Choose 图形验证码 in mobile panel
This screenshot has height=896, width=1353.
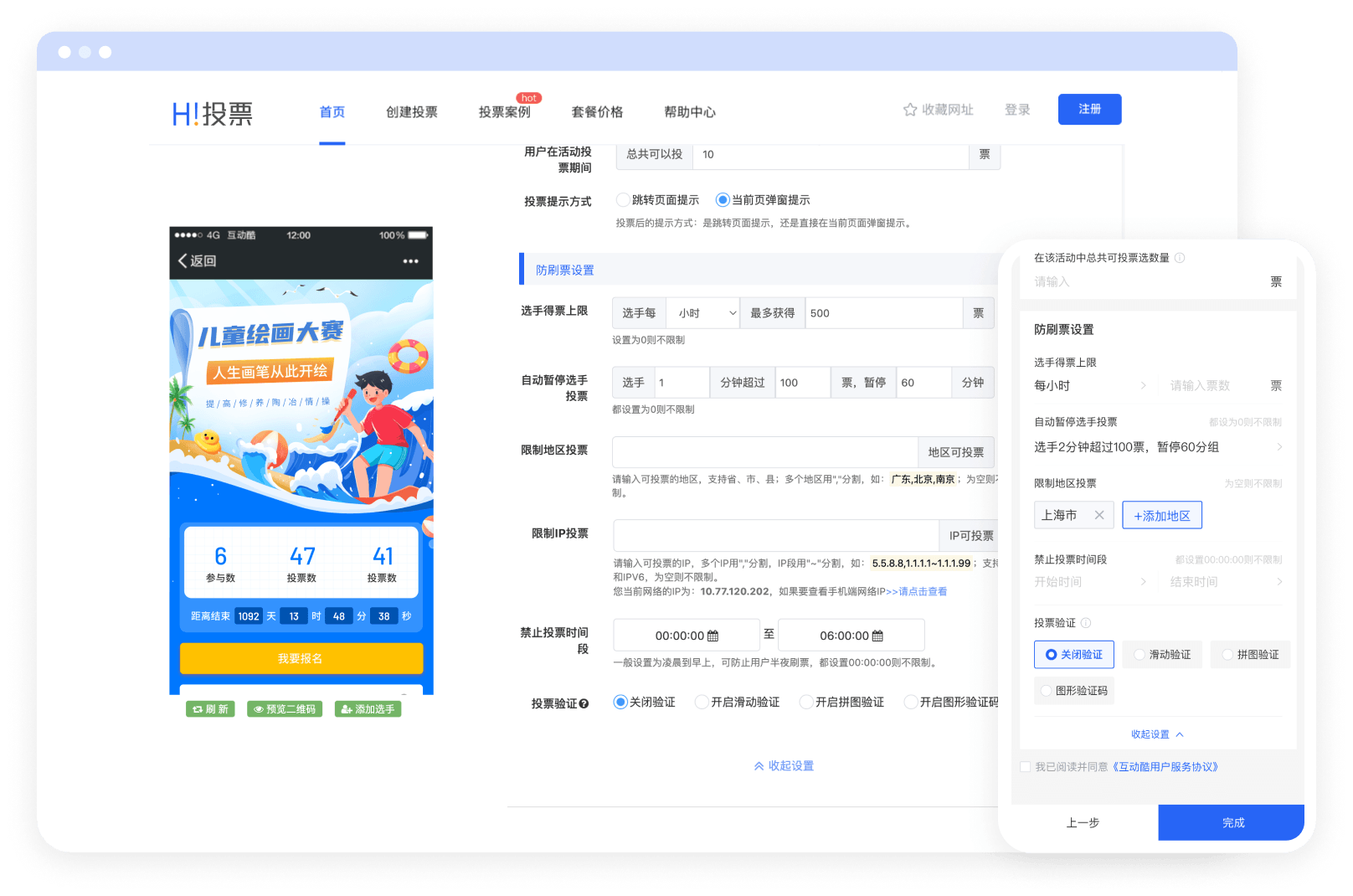click(x=1074, y=690)
